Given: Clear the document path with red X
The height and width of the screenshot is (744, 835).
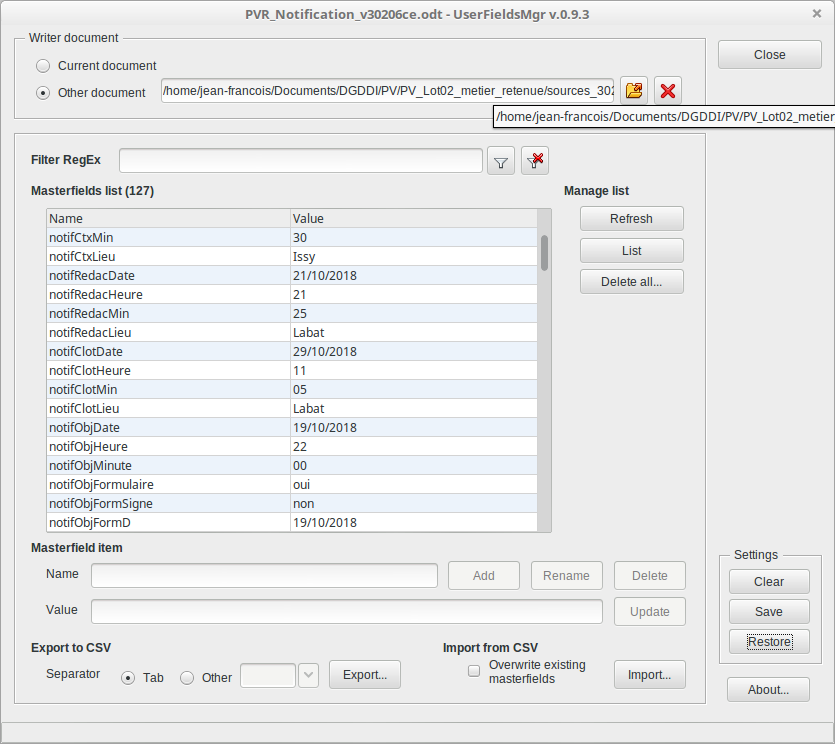Looking at the screenshot, I should pos(668,91).
